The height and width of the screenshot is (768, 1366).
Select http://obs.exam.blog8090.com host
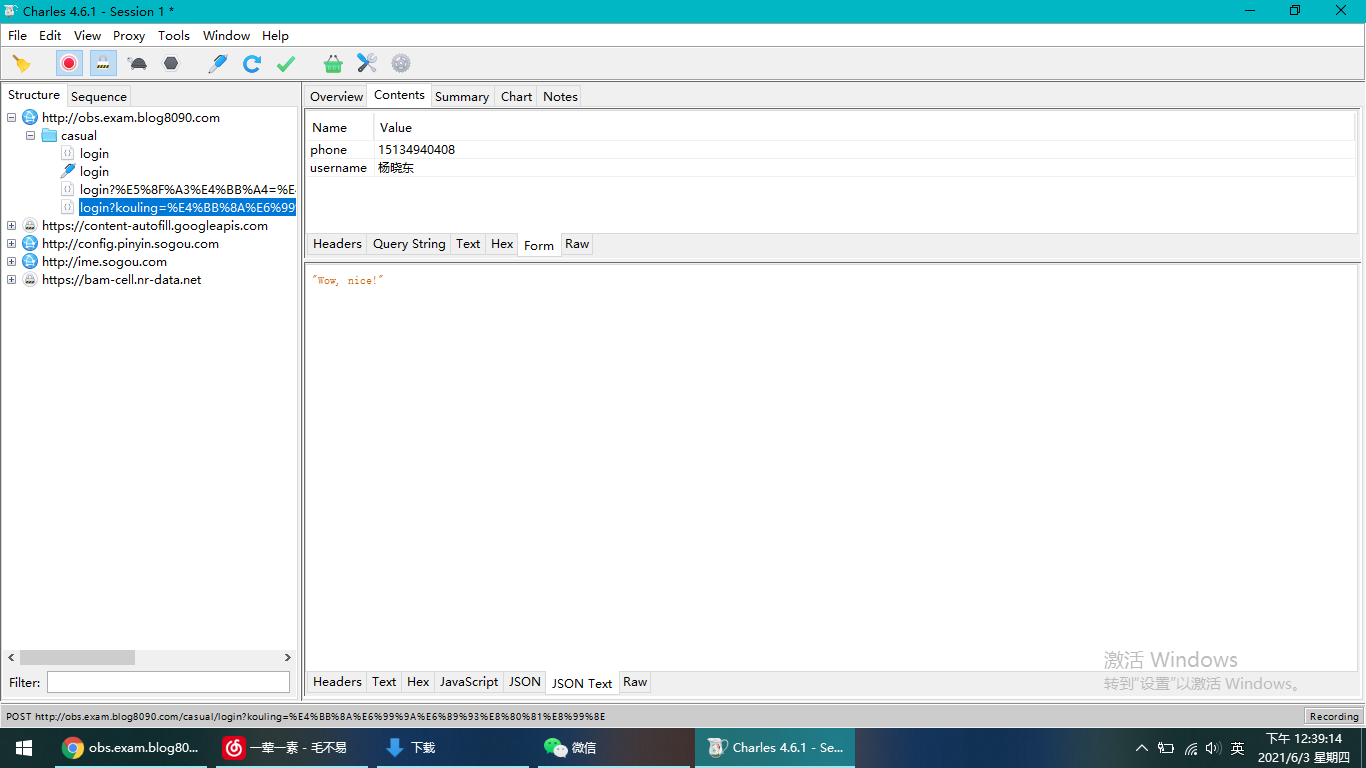[x=131, y=118]
